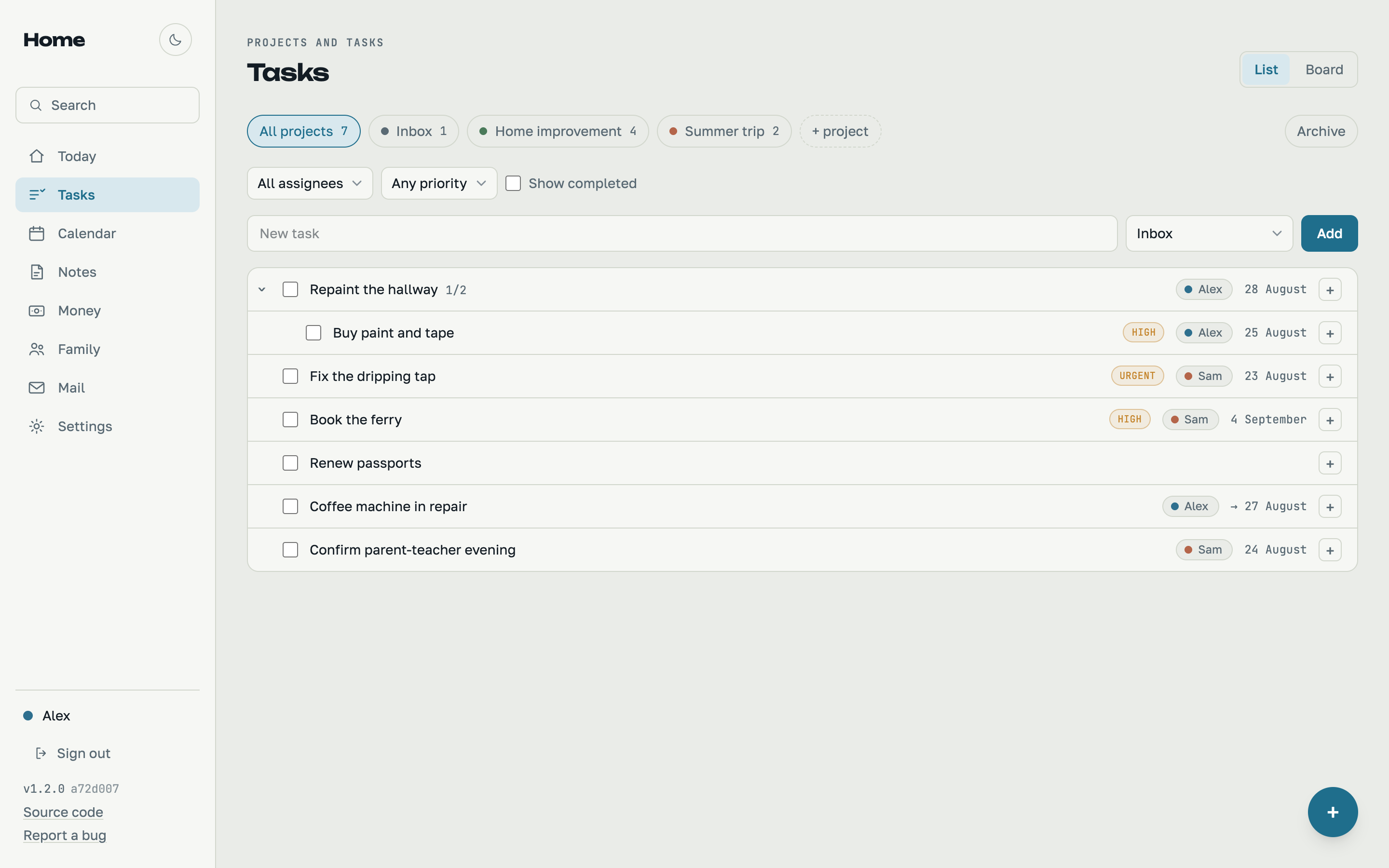Click the Money banknote icon

pyautogui.click(x=37, y=311)
